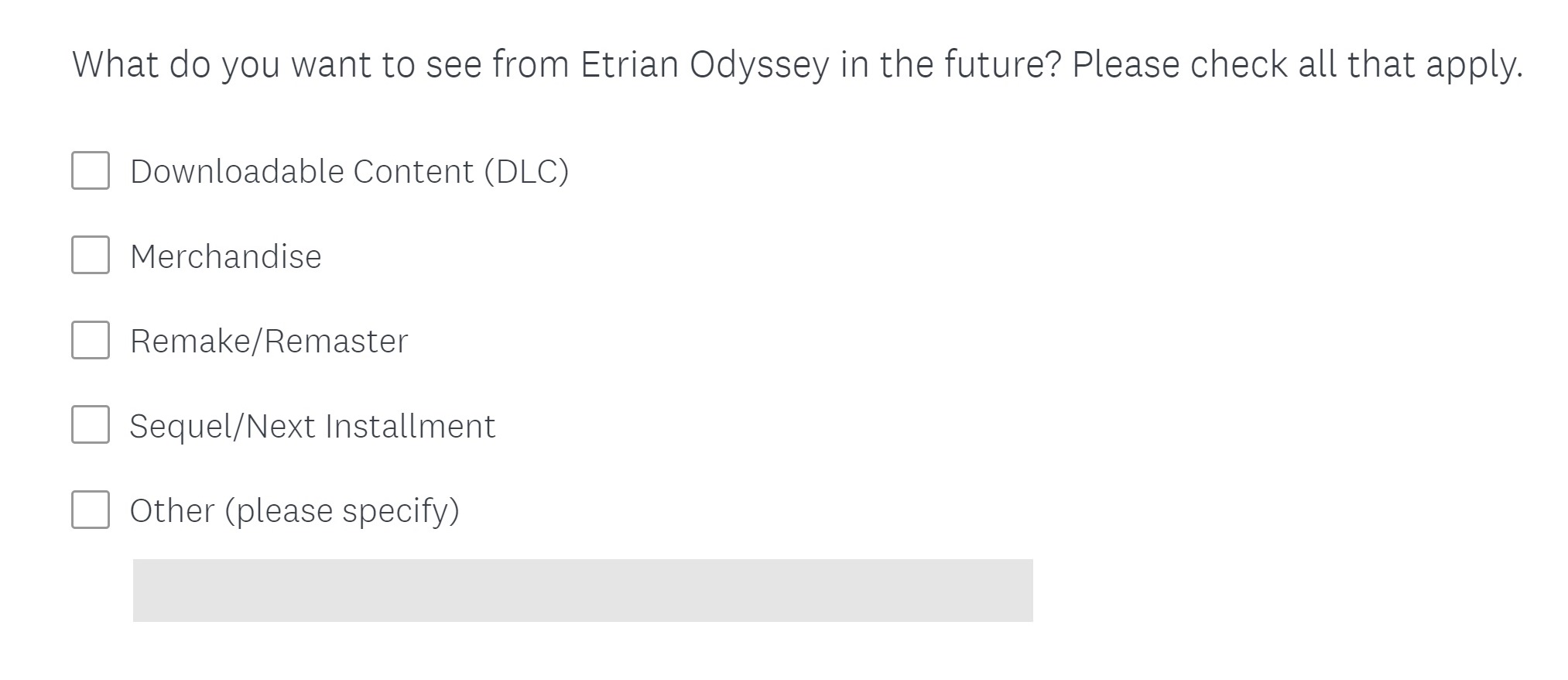1568x680 pixels.
Task: Tick the Merchandise checkbox
Action: pos(91,255)
